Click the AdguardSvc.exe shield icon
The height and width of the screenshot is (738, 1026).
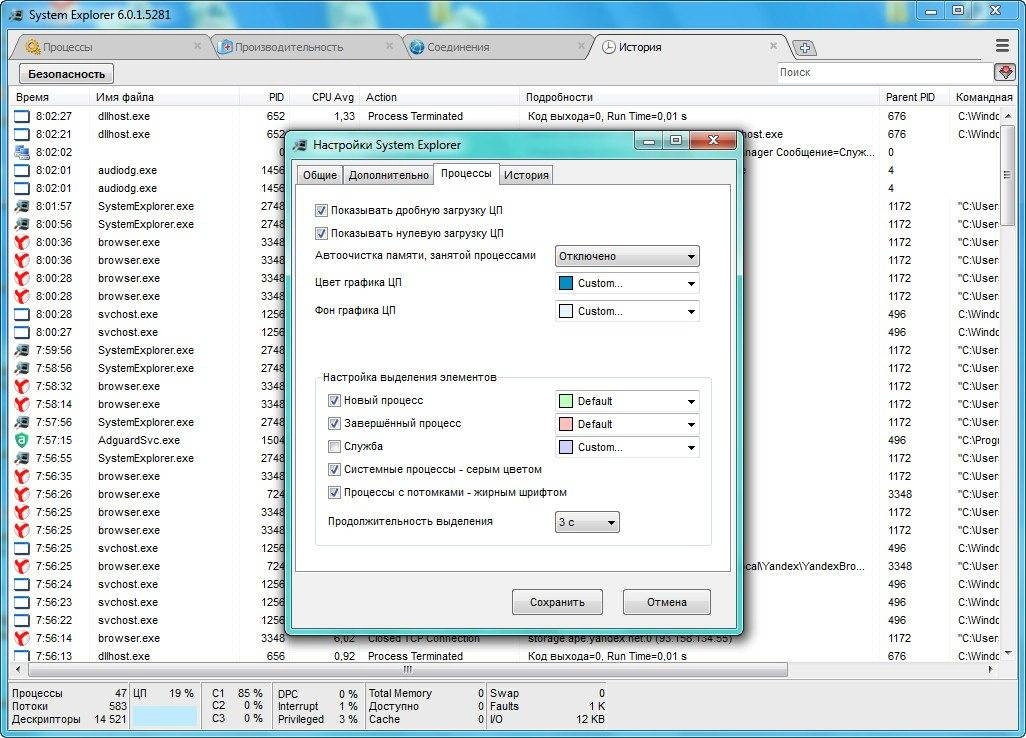(x=22, y=440)
